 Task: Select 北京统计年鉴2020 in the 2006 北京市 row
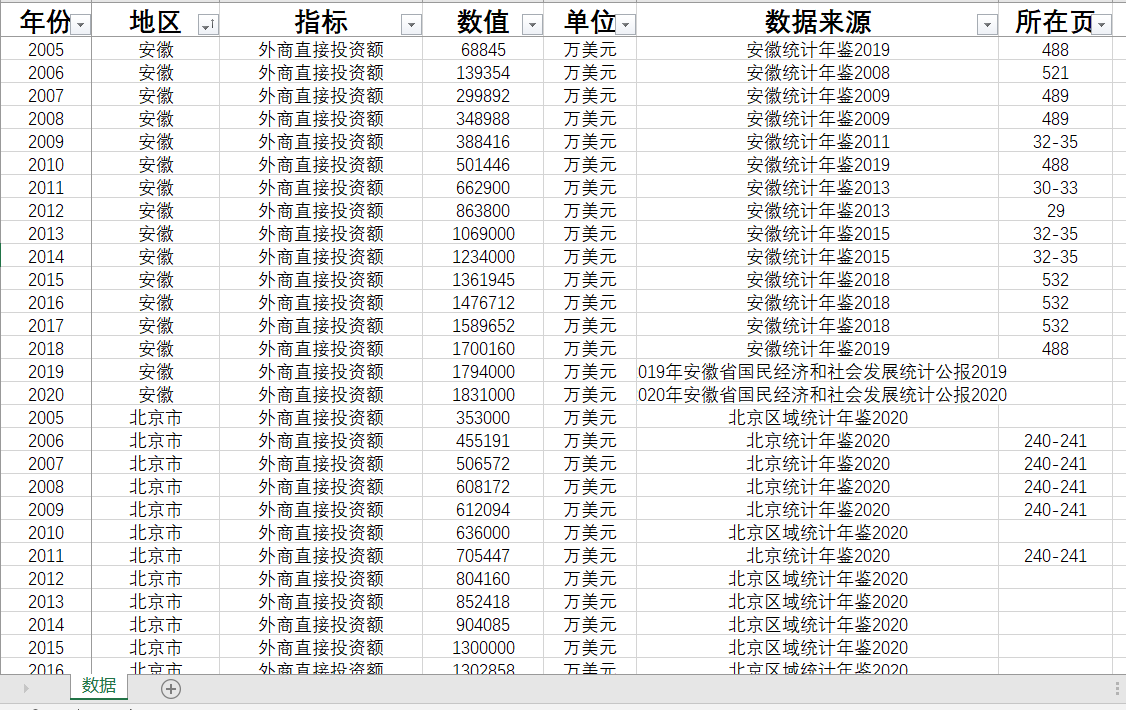(x=817, y=441)
